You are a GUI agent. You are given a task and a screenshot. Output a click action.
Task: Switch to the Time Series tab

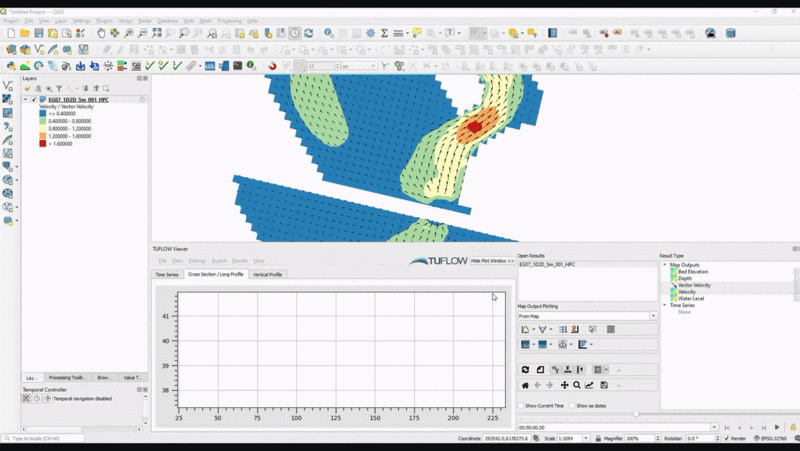tap(166, 274)
